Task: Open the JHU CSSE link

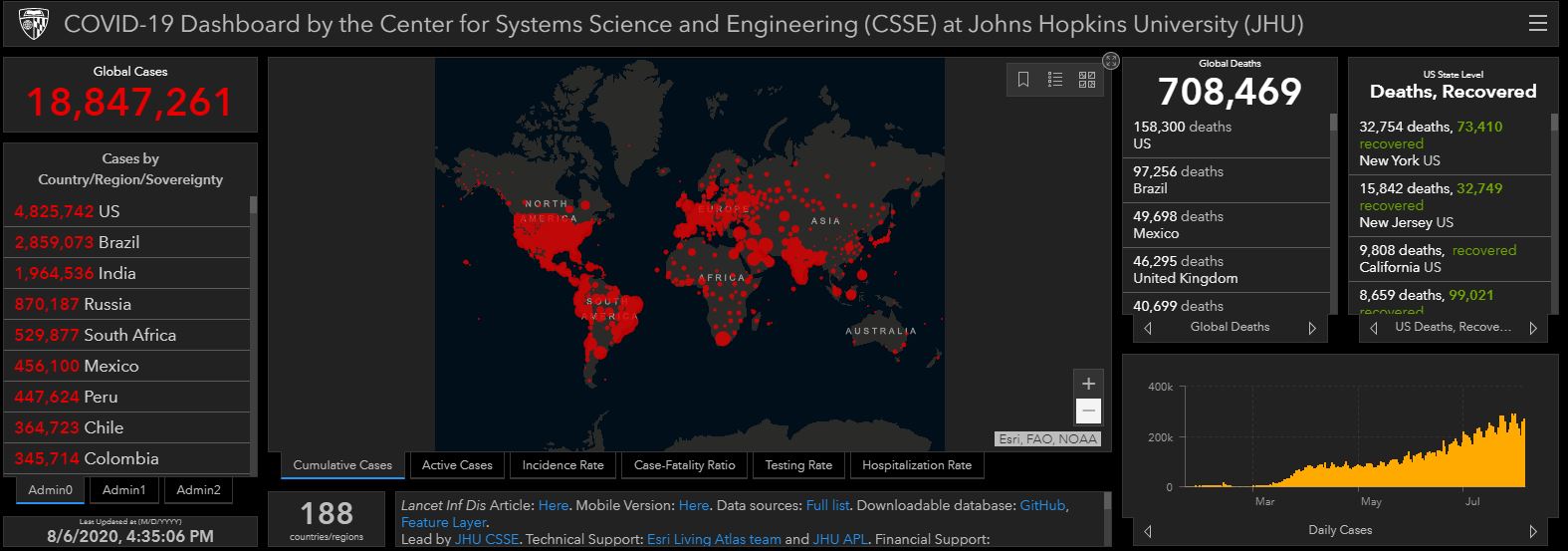Action: [487, 539]
